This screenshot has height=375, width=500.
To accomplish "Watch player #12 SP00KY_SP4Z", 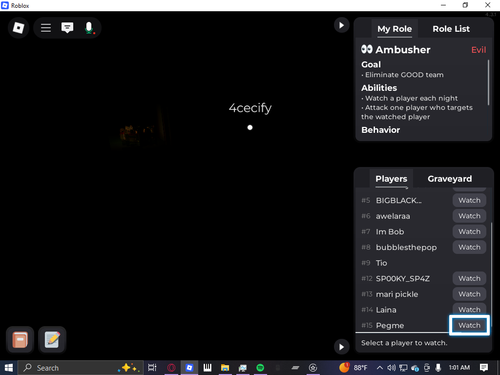I will pos(469,279).
